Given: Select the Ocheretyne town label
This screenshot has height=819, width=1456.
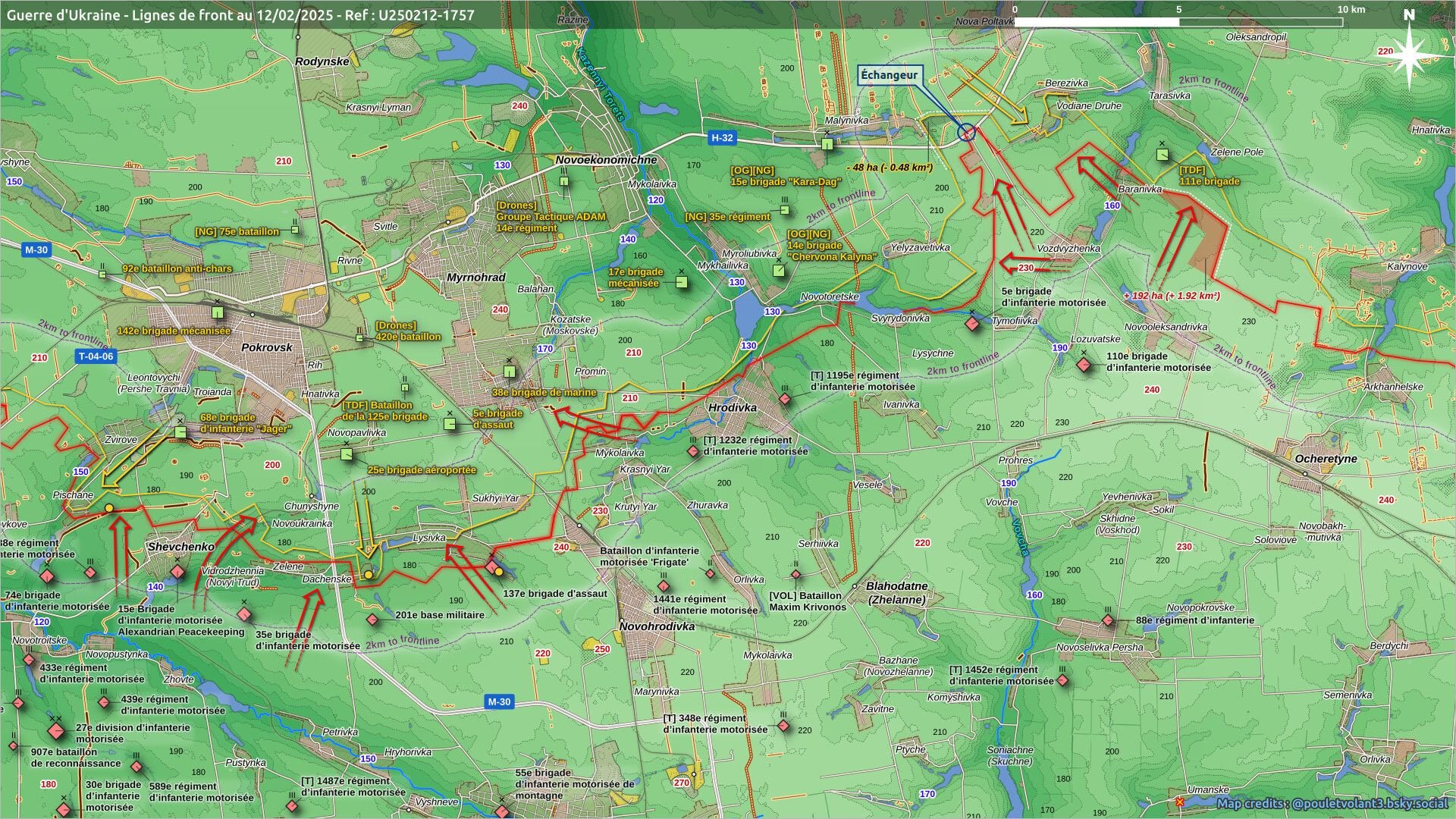Looking at the screenshot, I should click(x=1326, y=459).
